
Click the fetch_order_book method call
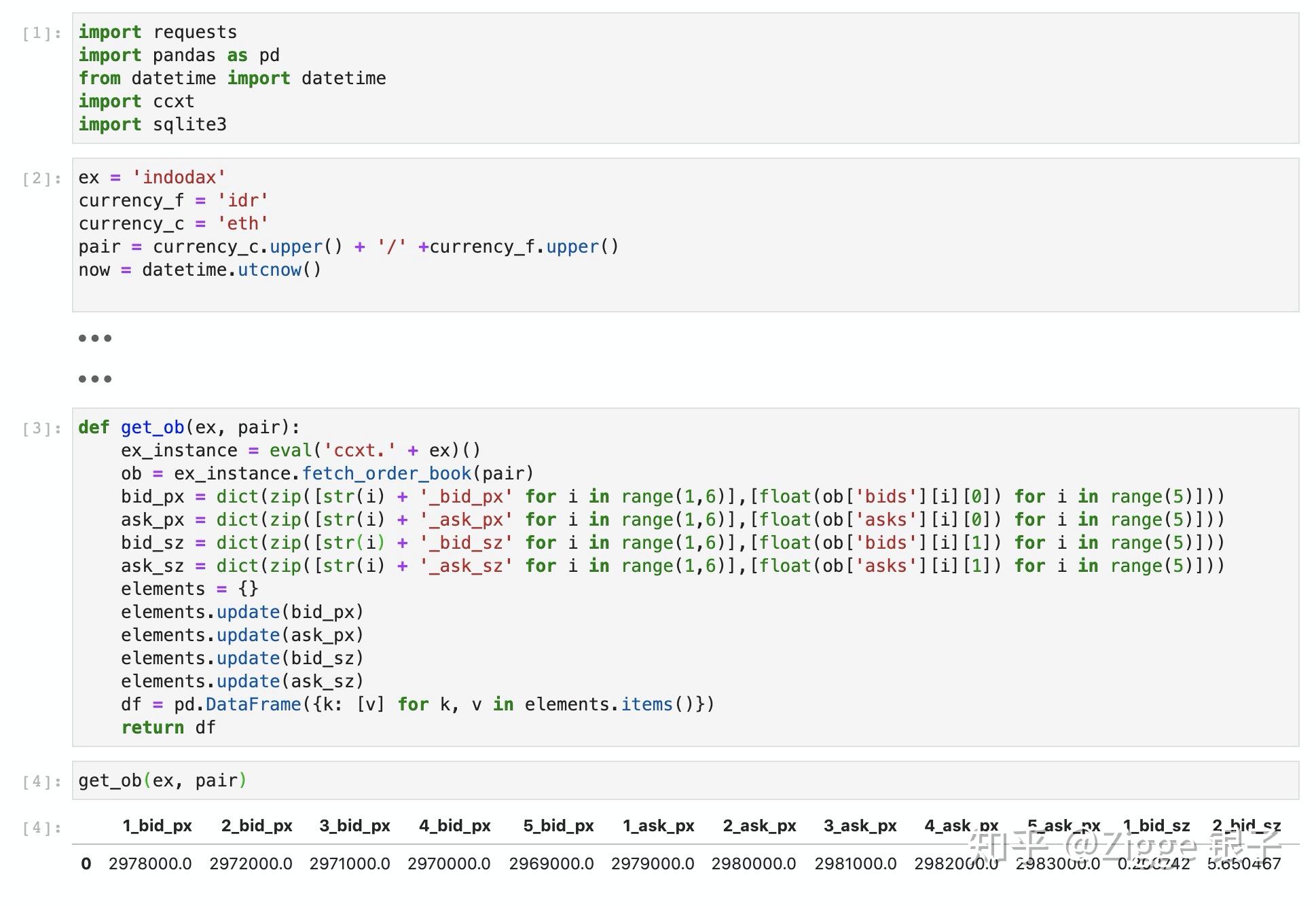pyautogui.click(x=386, y=473)
